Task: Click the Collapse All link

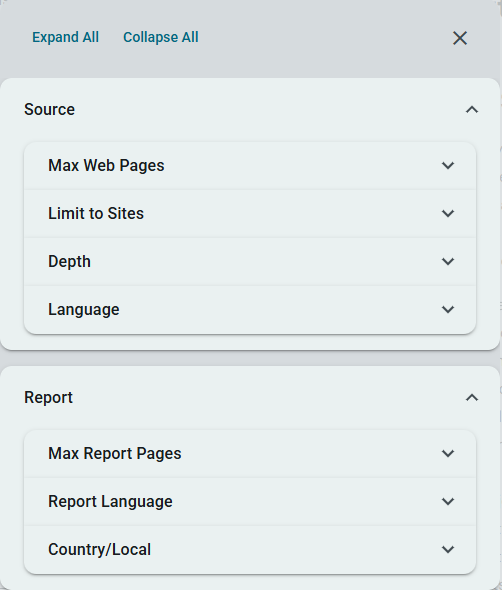Action: click(161, 37)
